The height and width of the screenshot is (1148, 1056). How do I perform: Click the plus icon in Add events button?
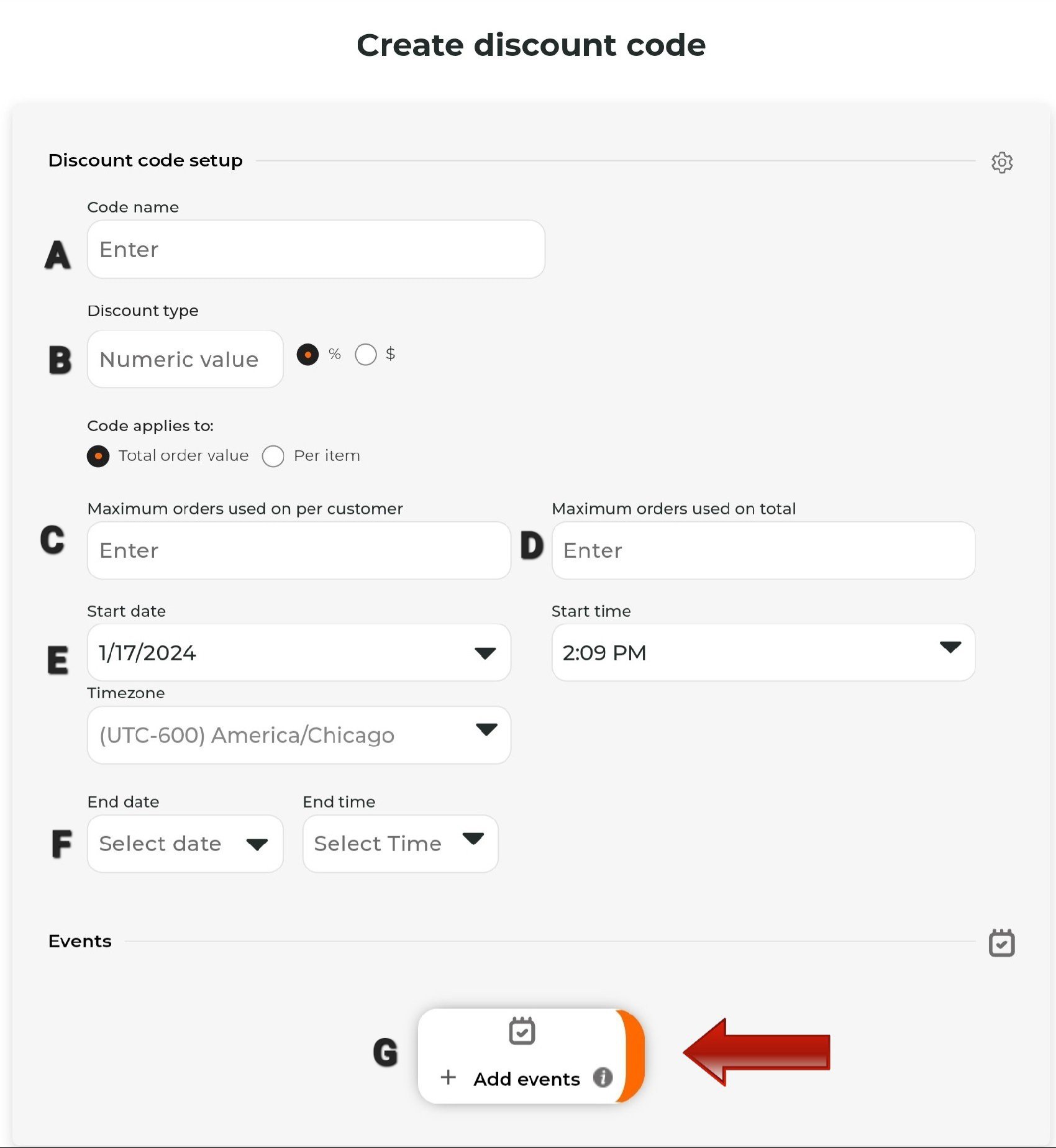point(448,1079)
